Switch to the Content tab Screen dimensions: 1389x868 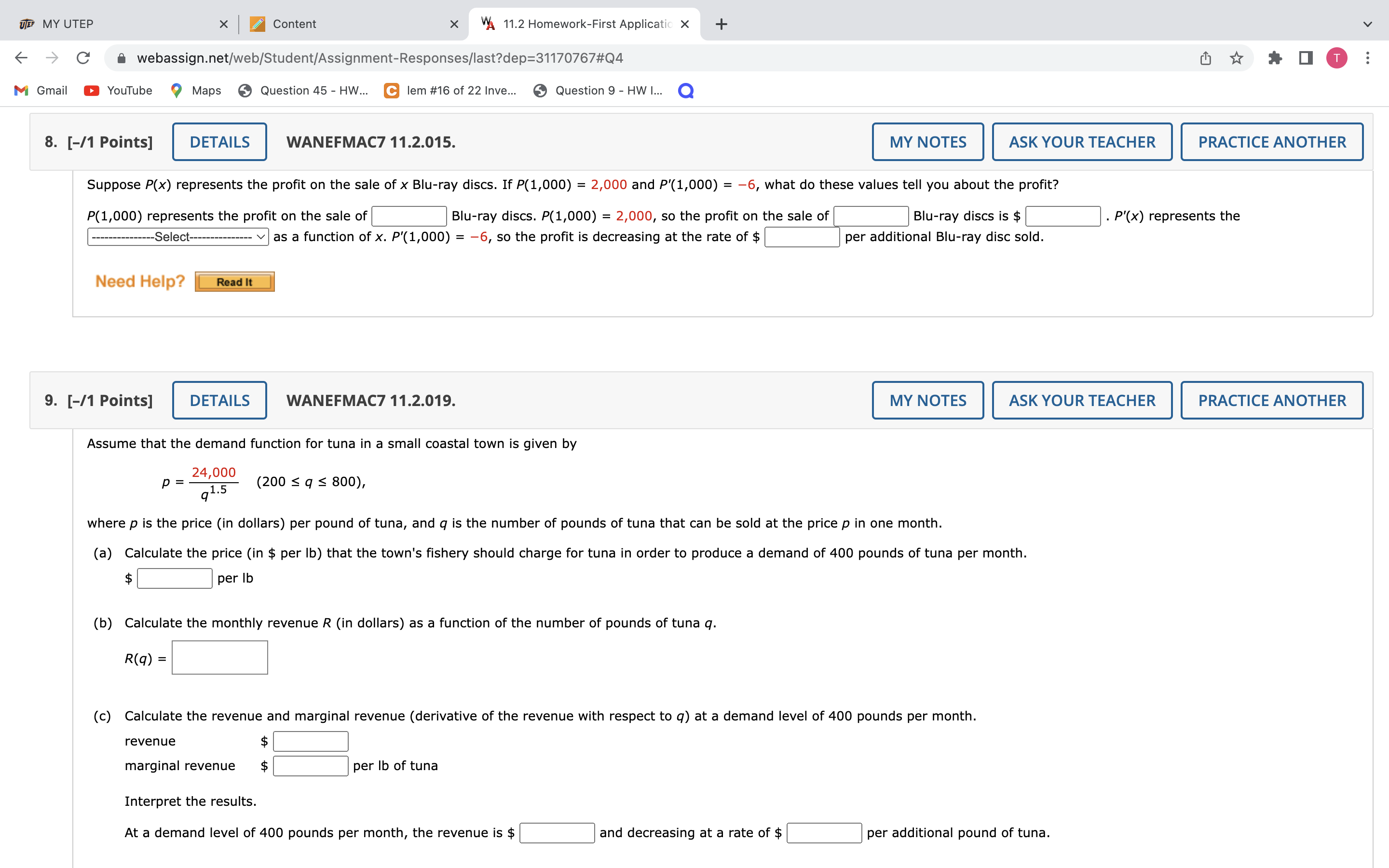click(x=294, y=24)
